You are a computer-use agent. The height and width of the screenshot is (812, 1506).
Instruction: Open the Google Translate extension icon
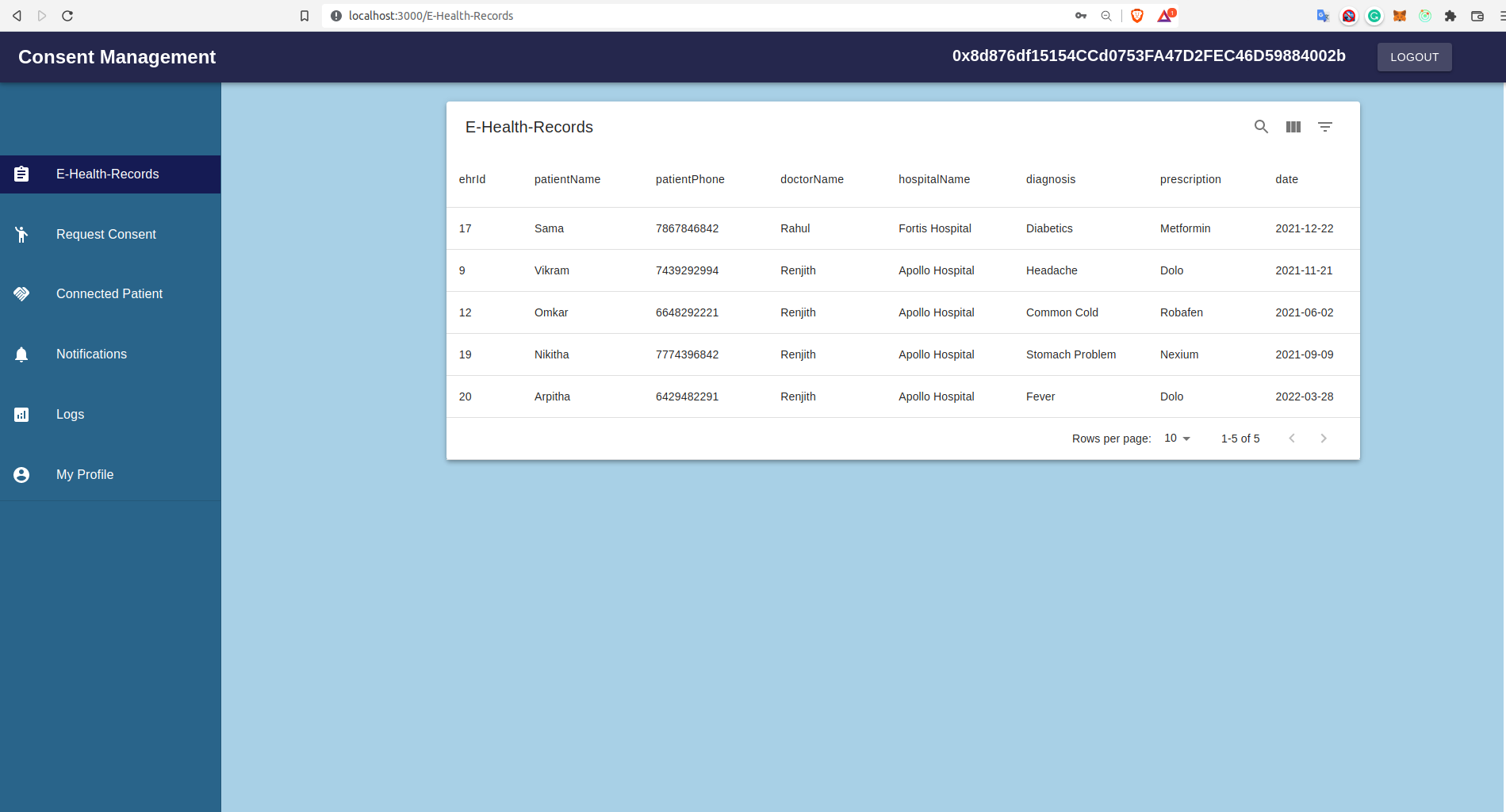click(1323, 16)
